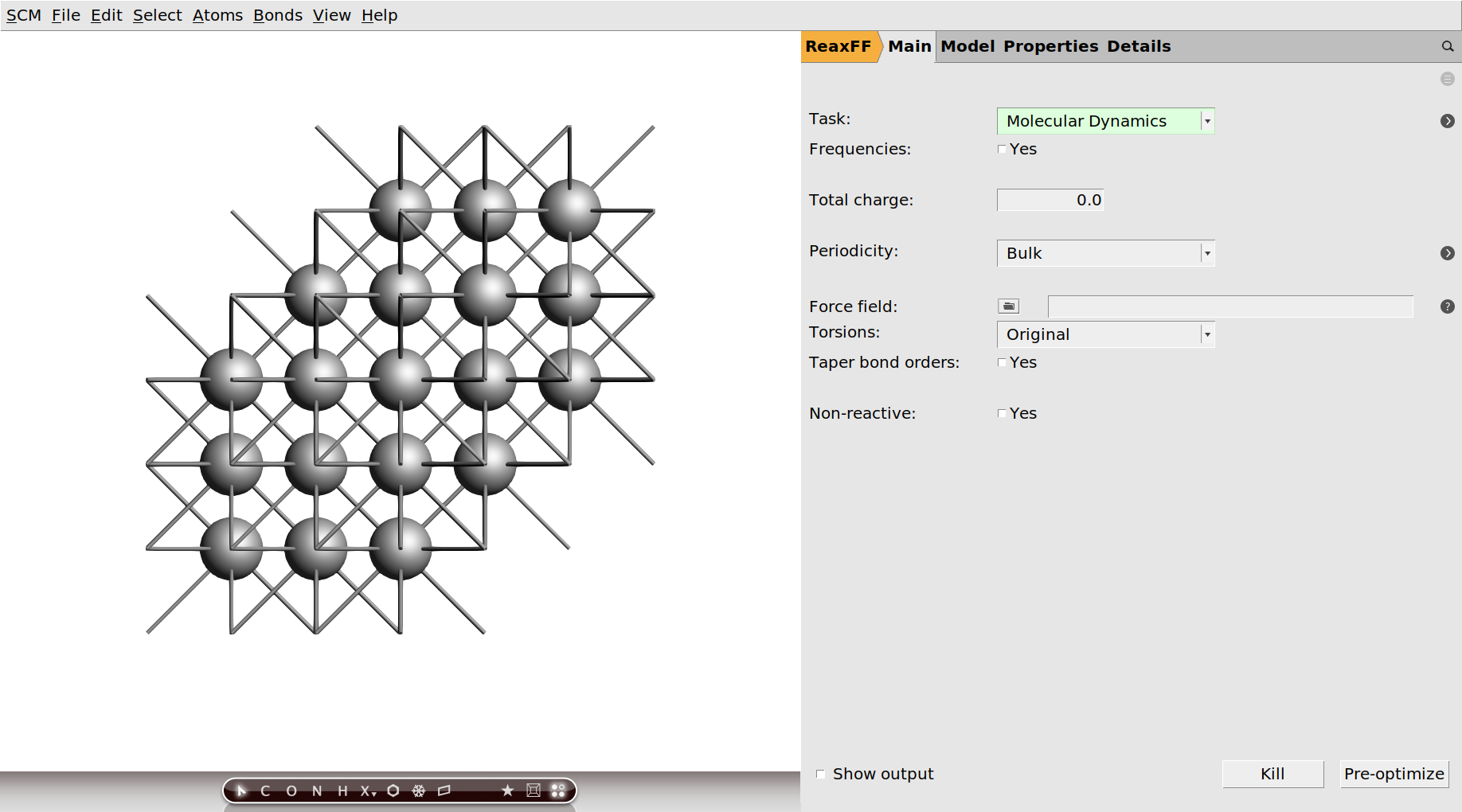
Task: Switch to the Model tab
Action: tap(967, 46)
